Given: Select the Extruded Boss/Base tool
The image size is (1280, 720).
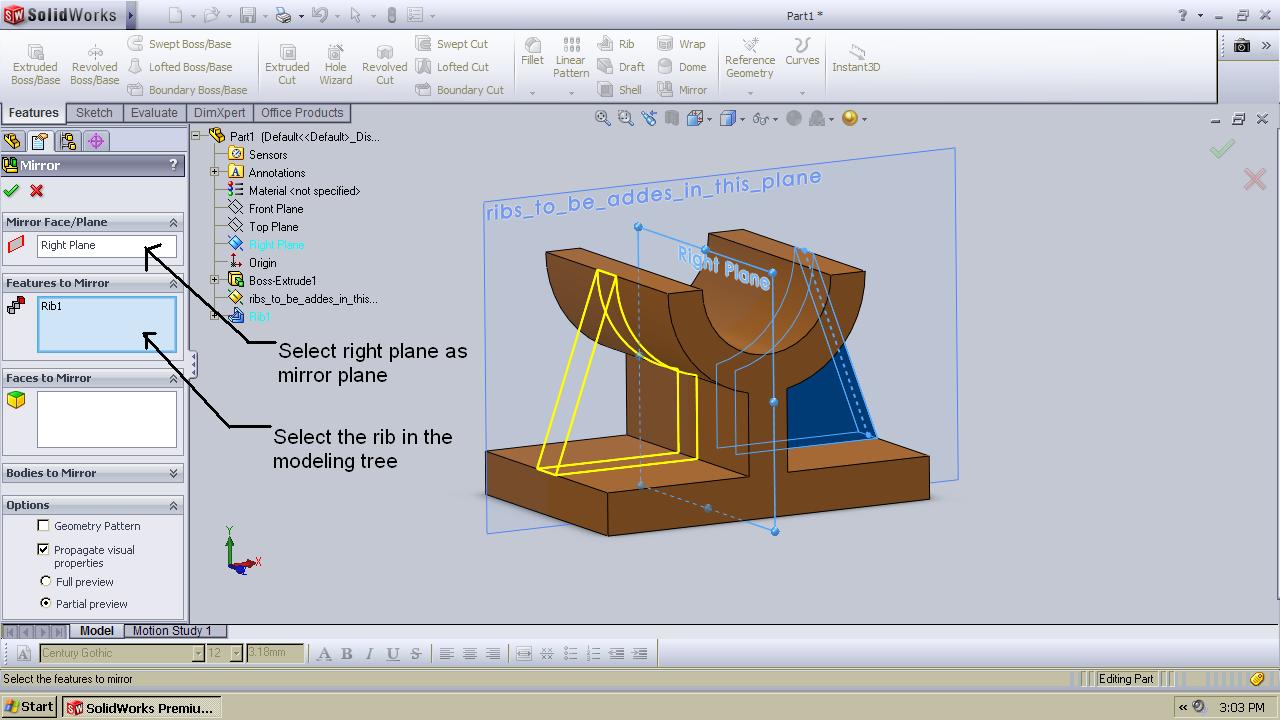Looking at the screenshot, I should tap(35, 65).
